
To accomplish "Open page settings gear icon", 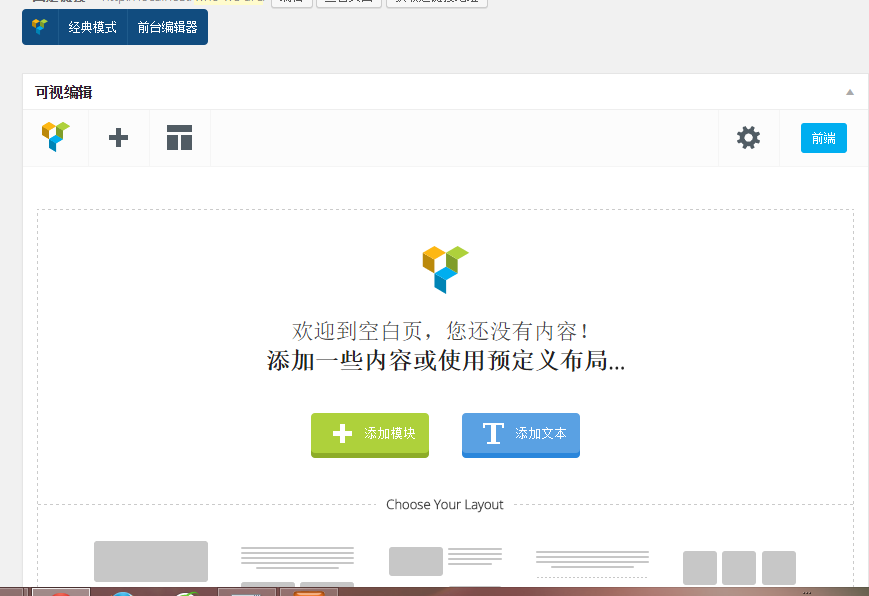I will click(x=748, y=138).
